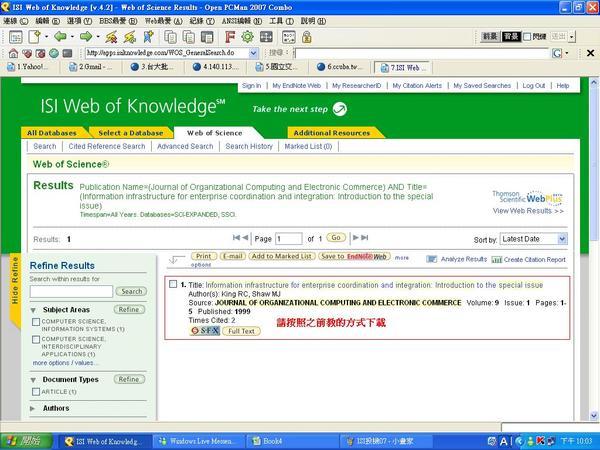Click the Create Citation Report chart icon

click(x=497, y=260)
